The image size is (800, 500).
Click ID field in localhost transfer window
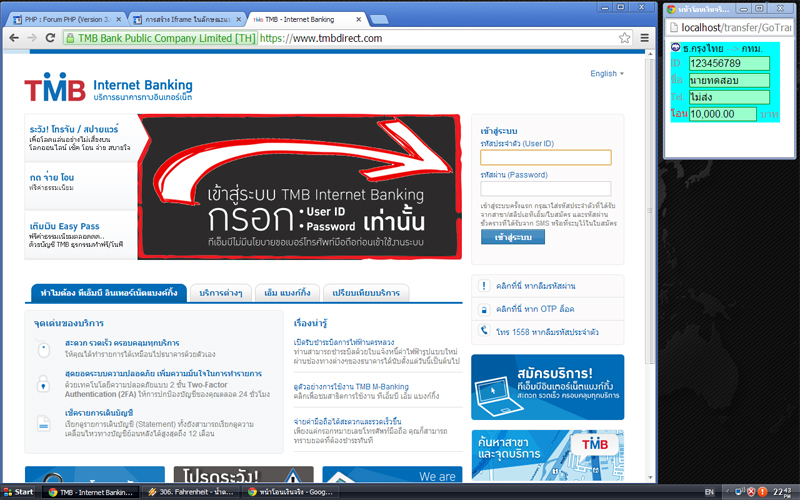coord(729,63)
